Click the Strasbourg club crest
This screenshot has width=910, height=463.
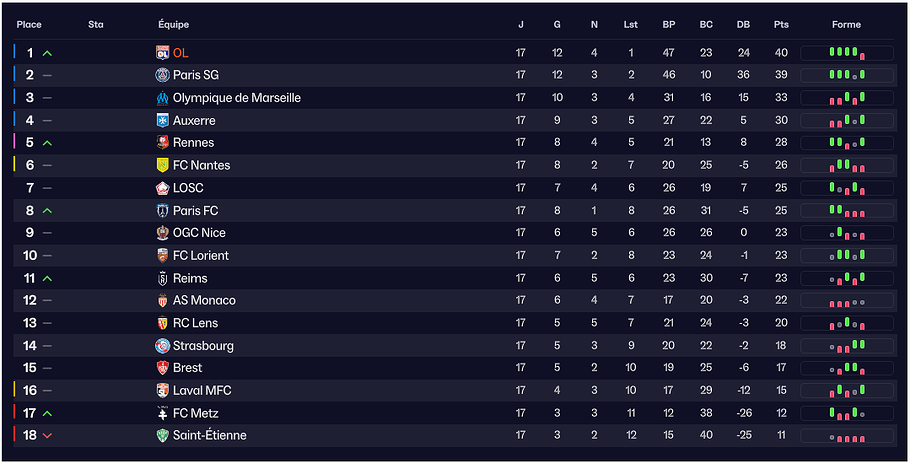(x=162, y=345)
